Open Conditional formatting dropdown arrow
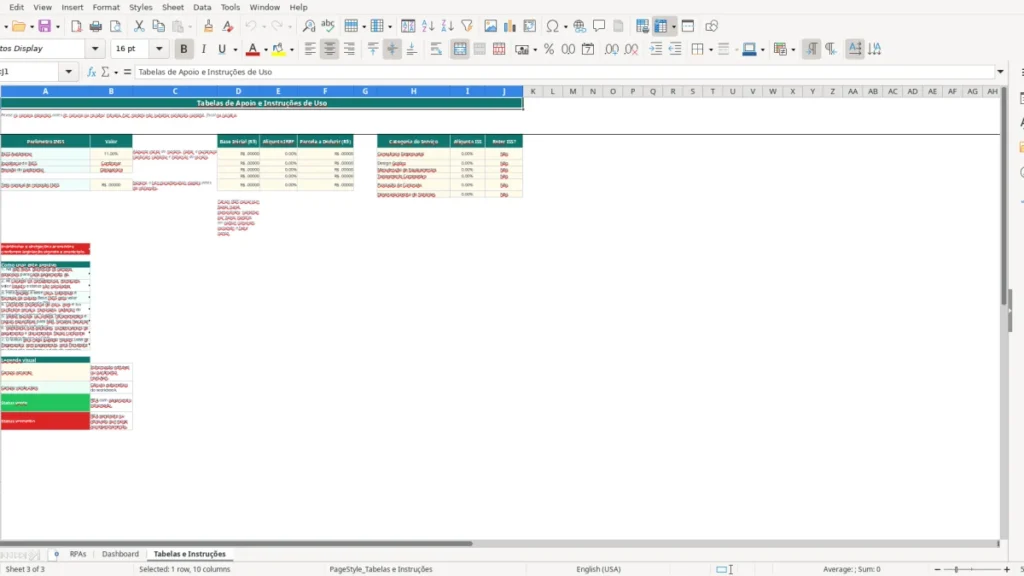The image size is (1024, 576). pyautogui.click(x=793, y=50)
